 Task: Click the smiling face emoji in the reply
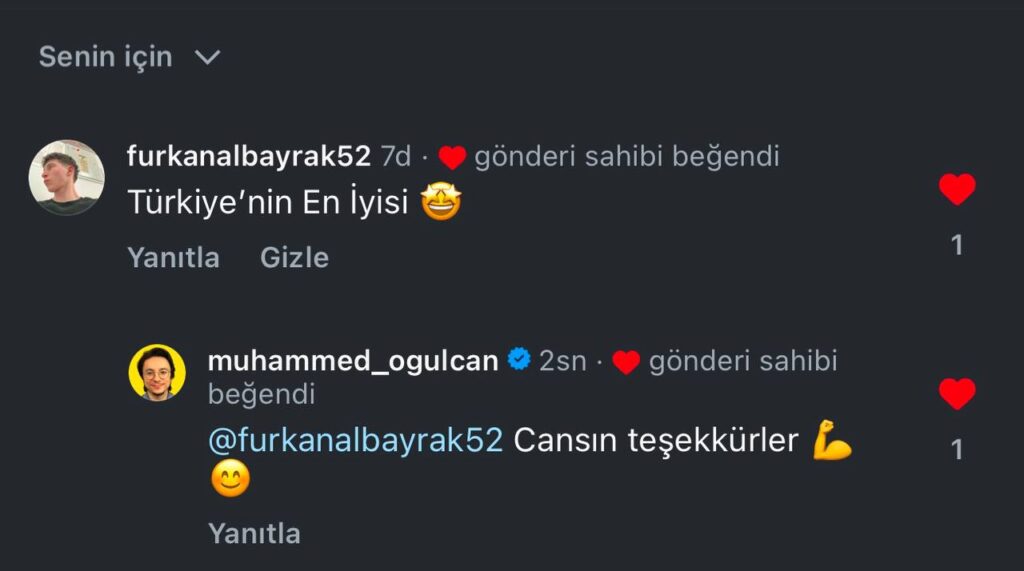(x=231, y=478)
